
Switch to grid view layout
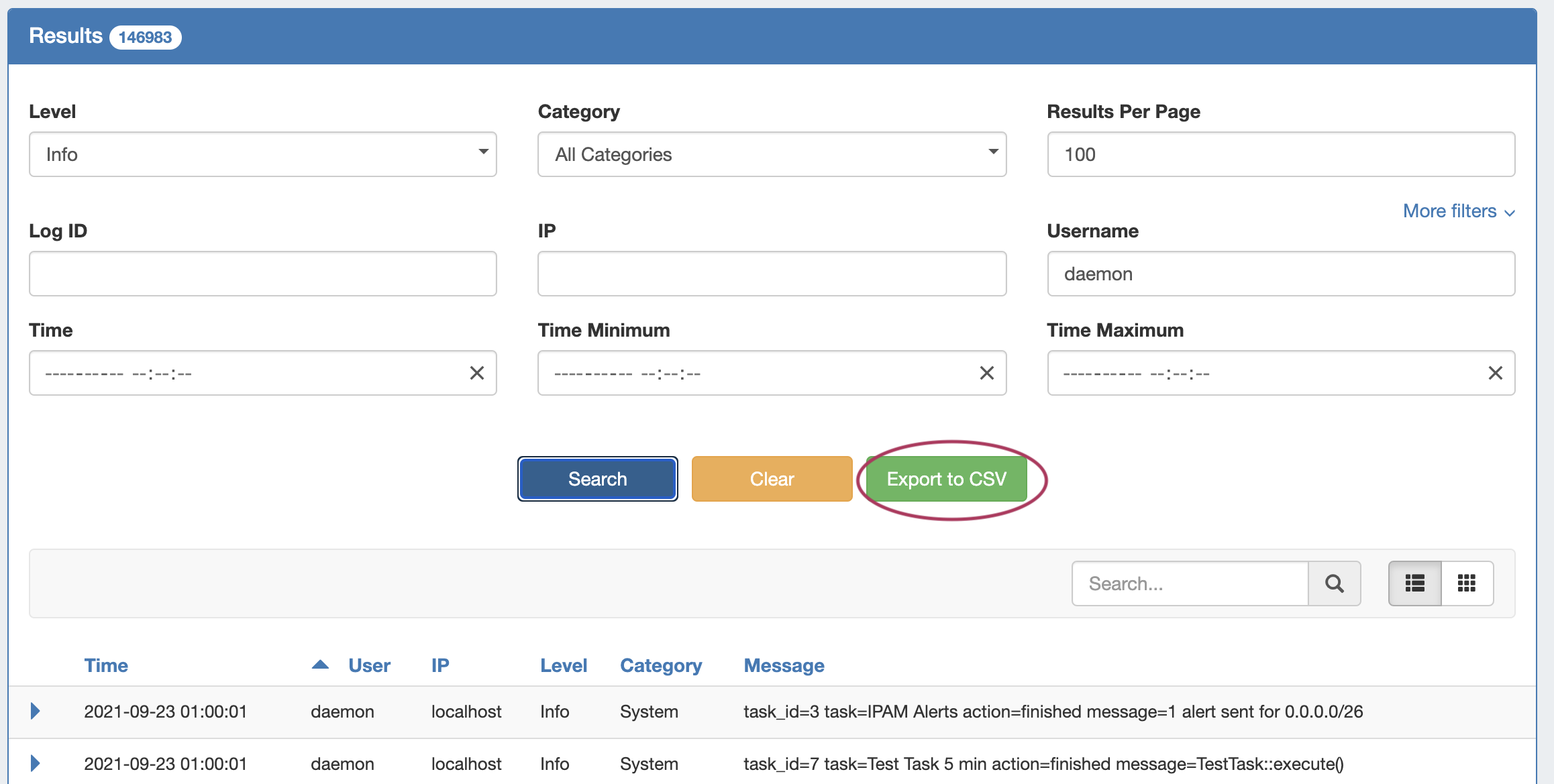1467,583
